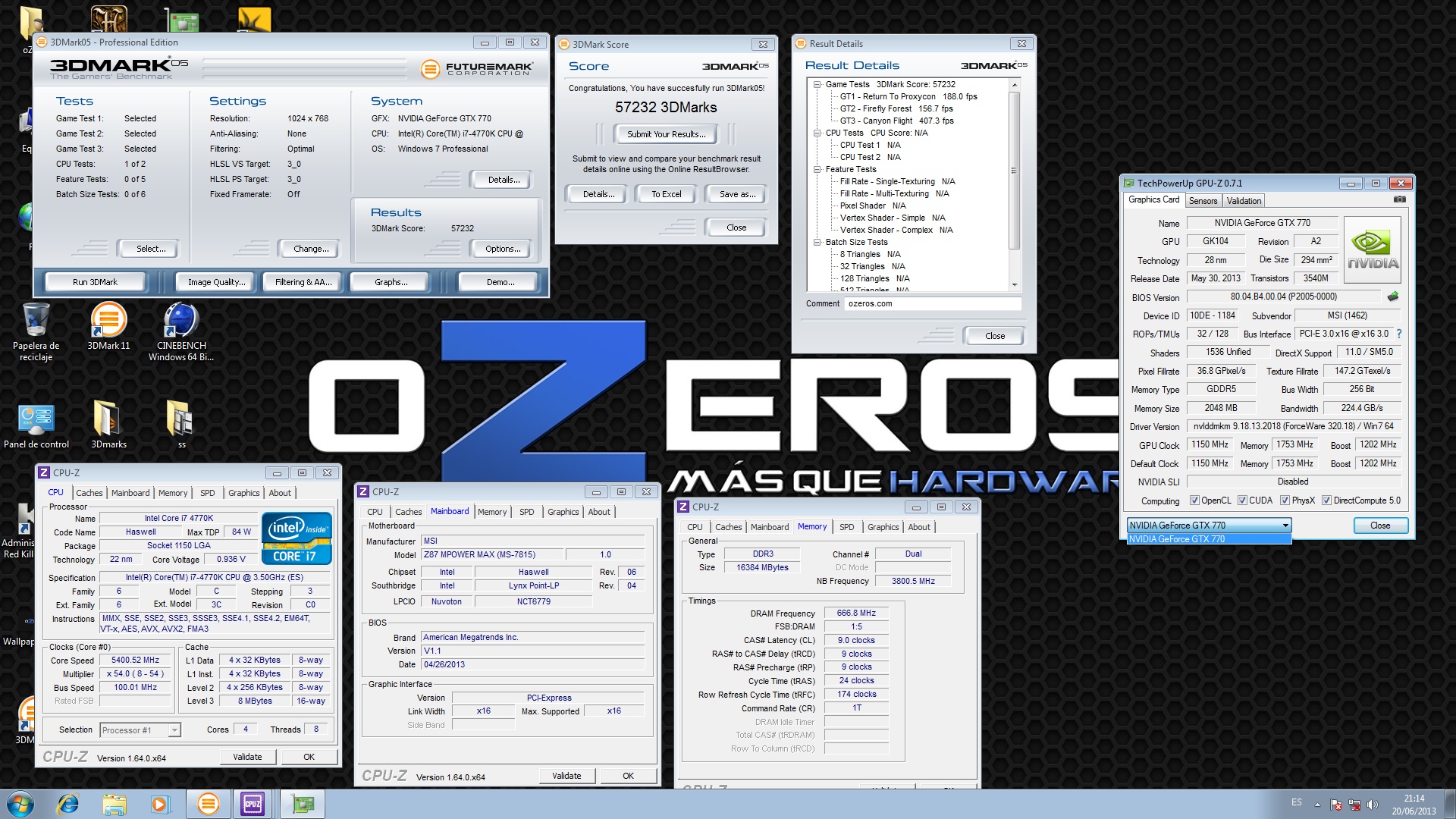Open the 3DMark 11 desktop shortcut
1456x819 pixels.
point(108,328)
